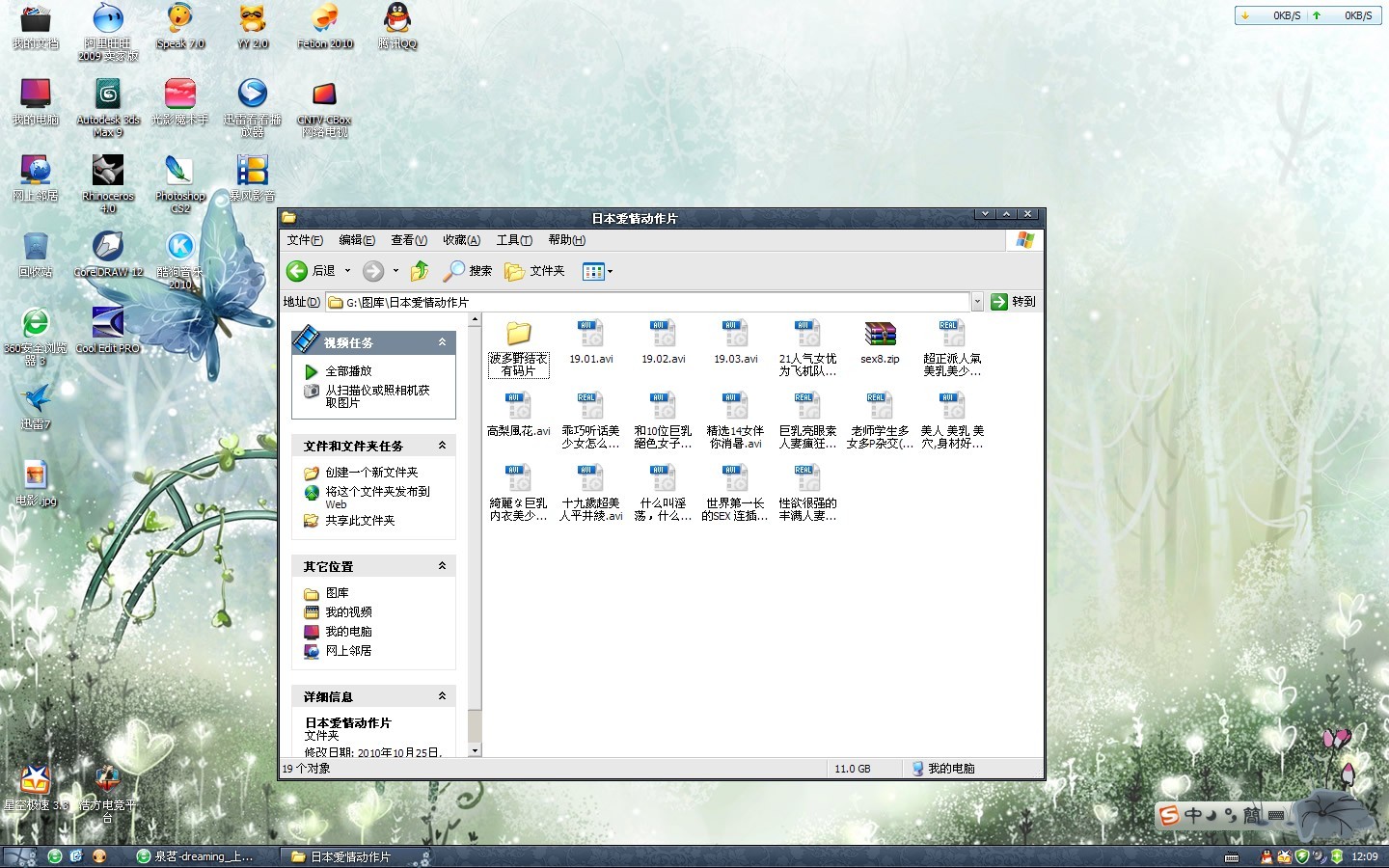Toggle the Folders (文件夹) pane button
This screenshot has width=1389, height=868.
point(535,271)
